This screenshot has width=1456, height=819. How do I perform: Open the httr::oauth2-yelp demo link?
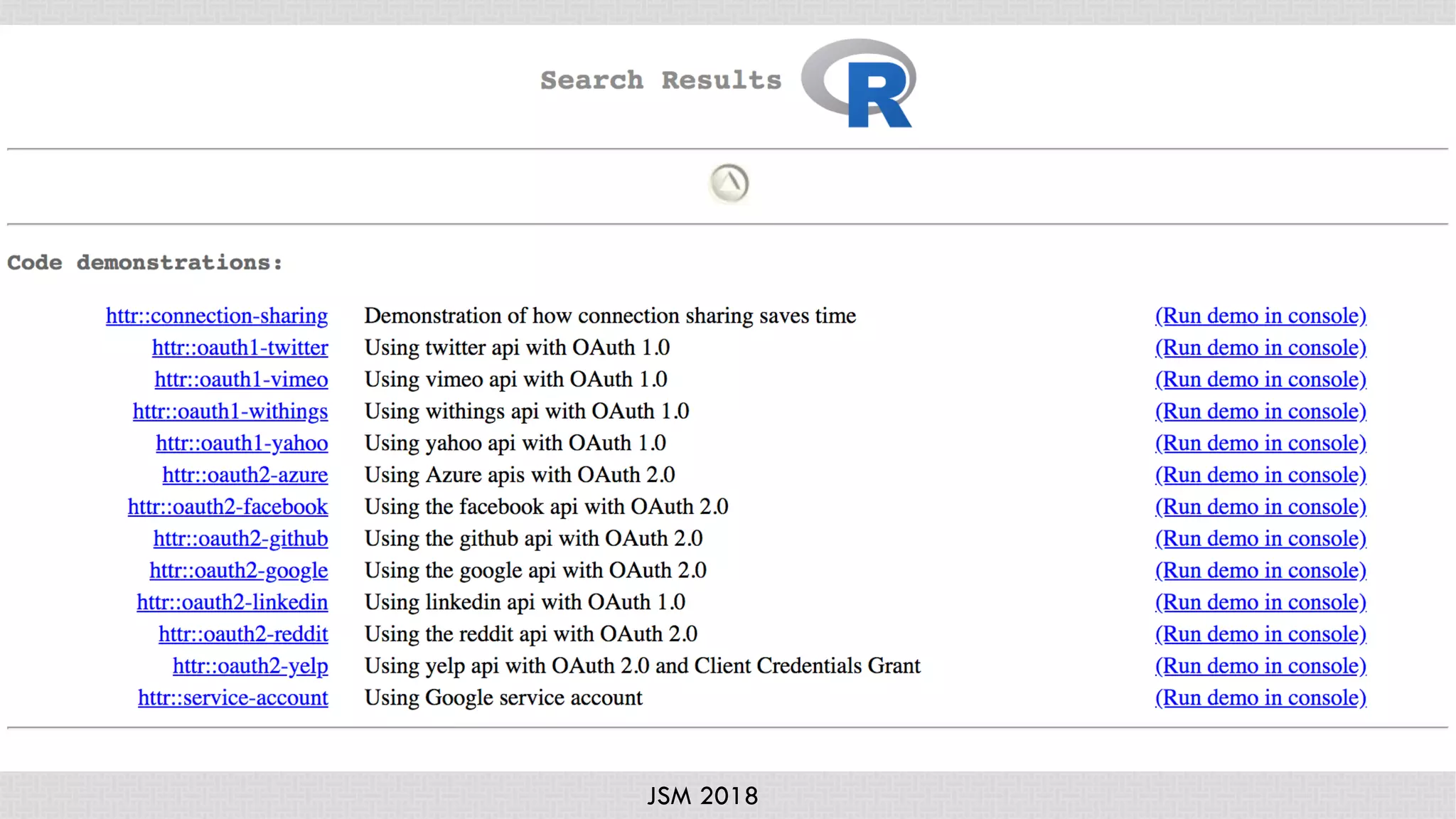[250, 666]
